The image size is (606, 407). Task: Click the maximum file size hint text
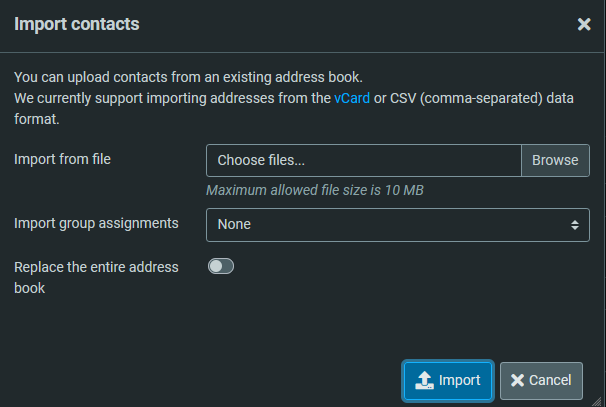click(314, 190)
